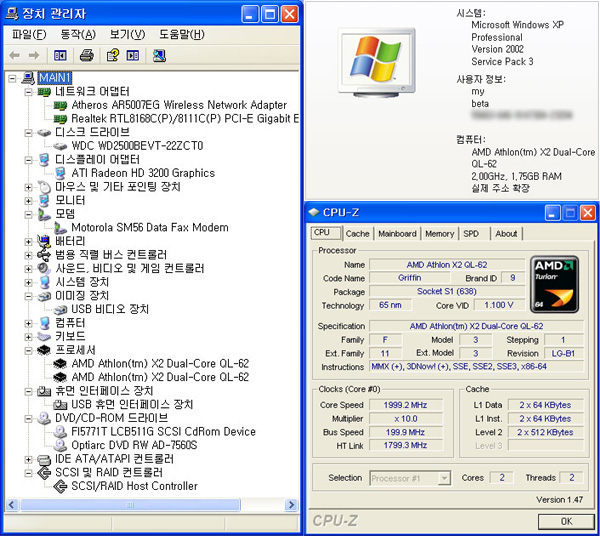
Task: Click the Scan for hardware changes icon
Action: pyautogui.click(x=159, y=56)
